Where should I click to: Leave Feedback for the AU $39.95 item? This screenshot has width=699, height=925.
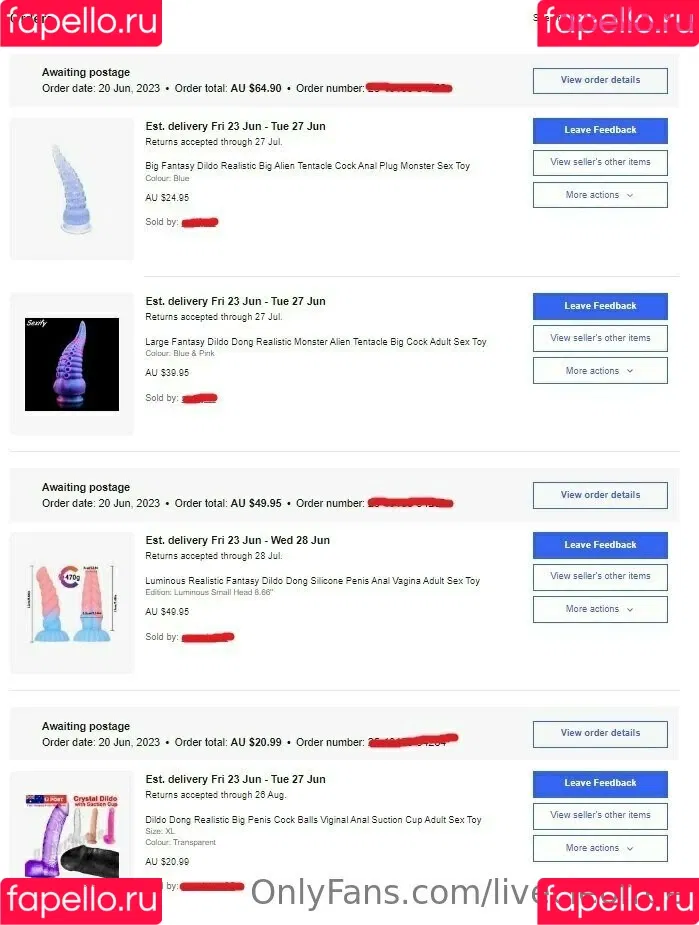click(x=600, y=306)
